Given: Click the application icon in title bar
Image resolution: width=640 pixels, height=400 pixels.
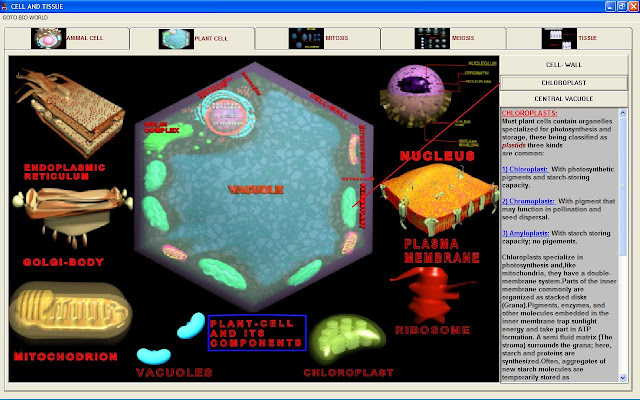Looking at the screenshot, I should point(4,6).
